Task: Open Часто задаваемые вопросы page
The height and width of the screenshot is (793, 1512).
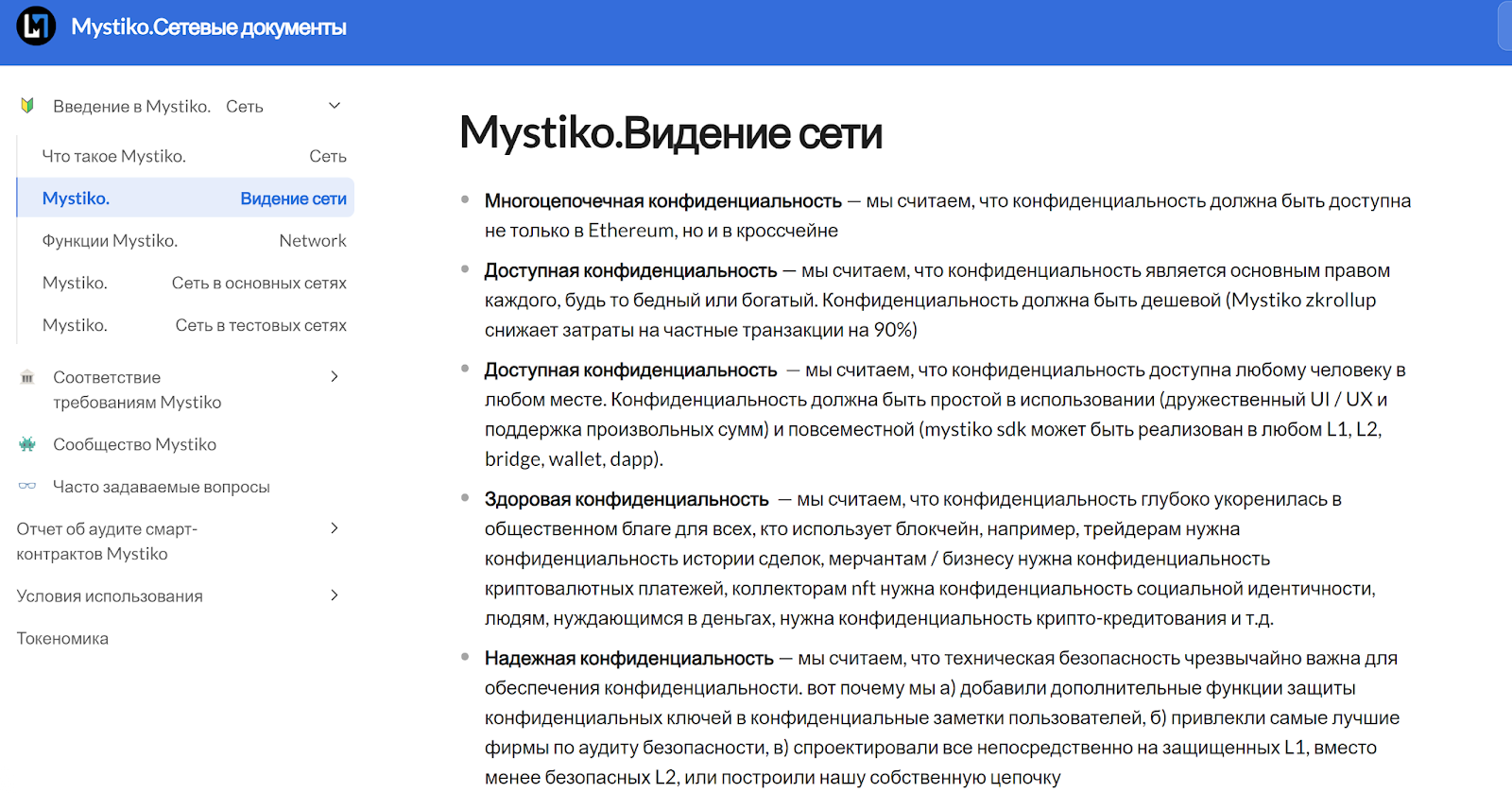Action: tap(162, 487)
